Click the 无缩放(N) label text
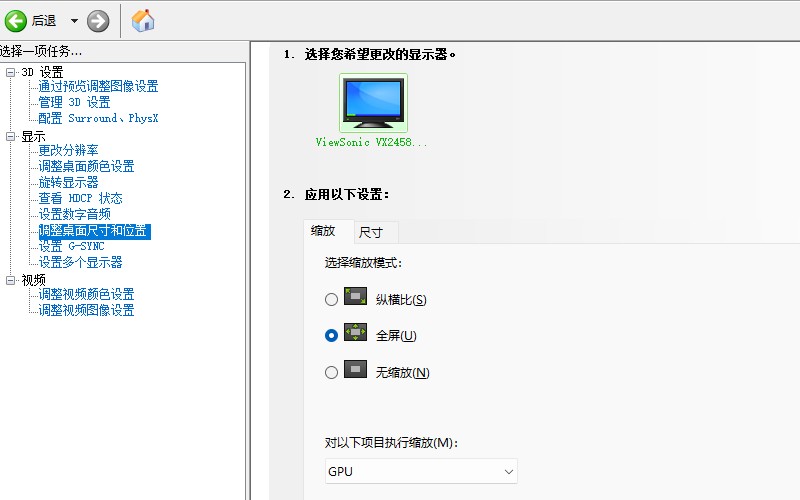Viewport: 800px width, 500px height. pyautogui.click(x=403, y=373)
